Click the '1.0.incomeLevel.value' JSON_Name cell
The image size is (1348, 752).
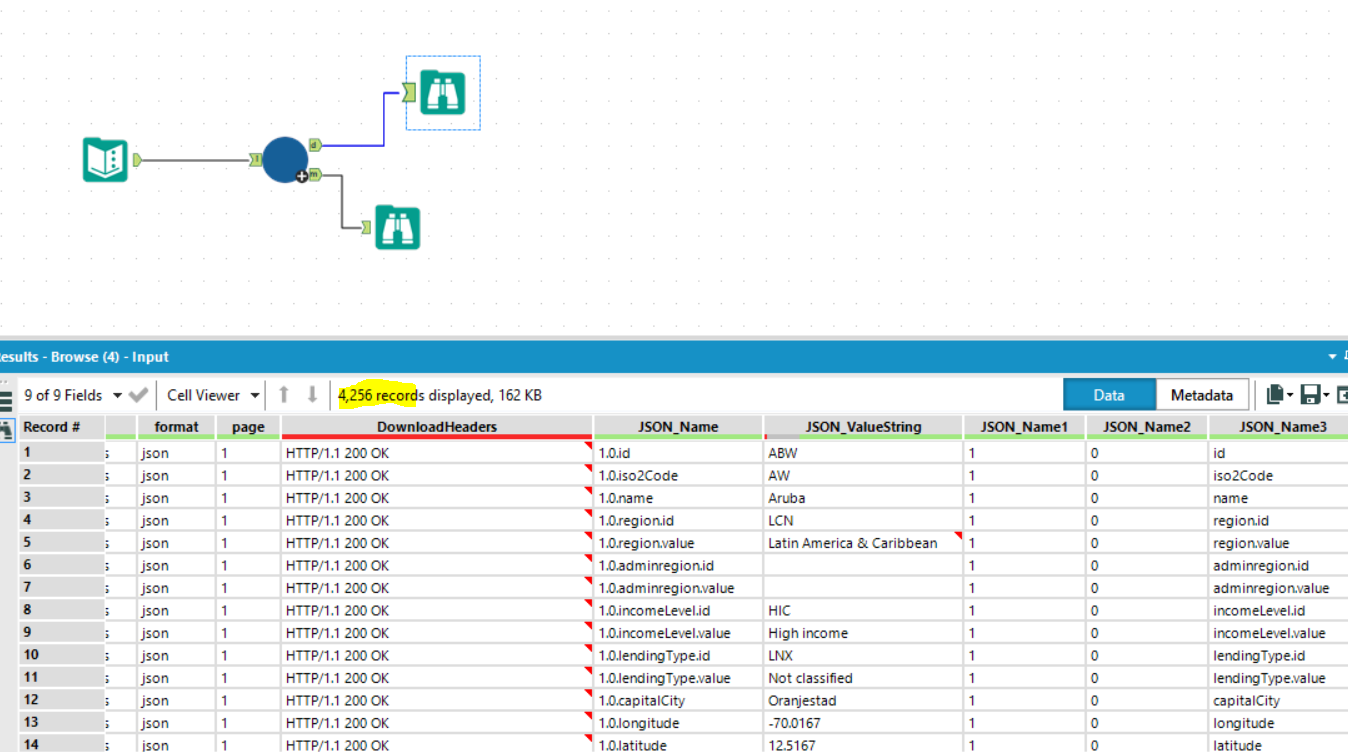(678, 633)
